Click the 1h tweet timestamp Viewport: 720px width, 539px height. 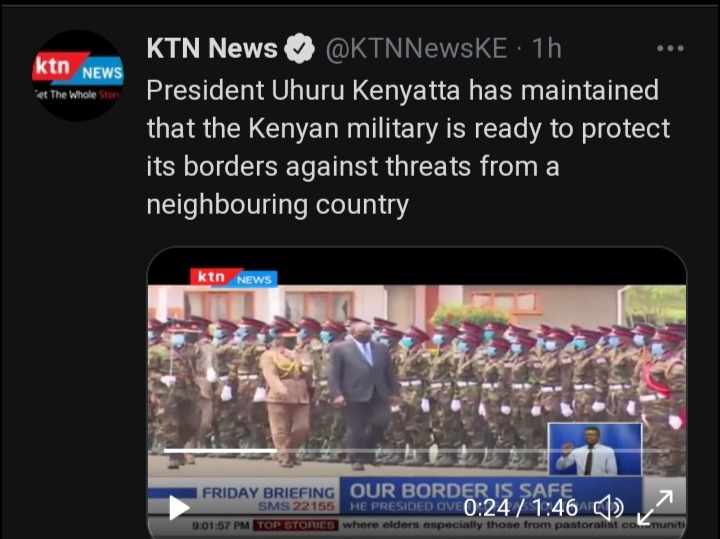546,48
